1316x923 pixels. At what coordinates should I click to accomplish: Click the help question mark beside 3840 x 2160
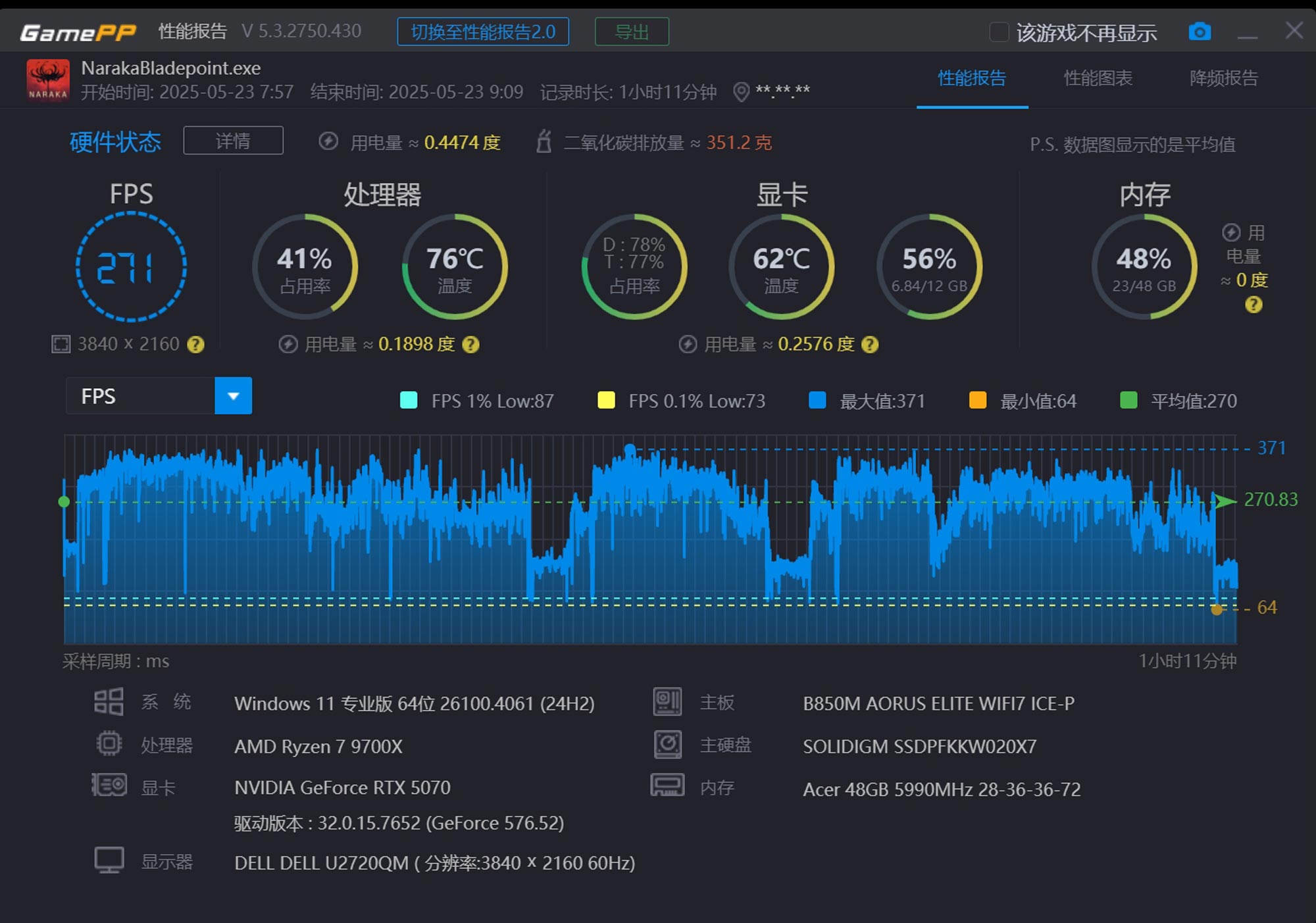195,345
